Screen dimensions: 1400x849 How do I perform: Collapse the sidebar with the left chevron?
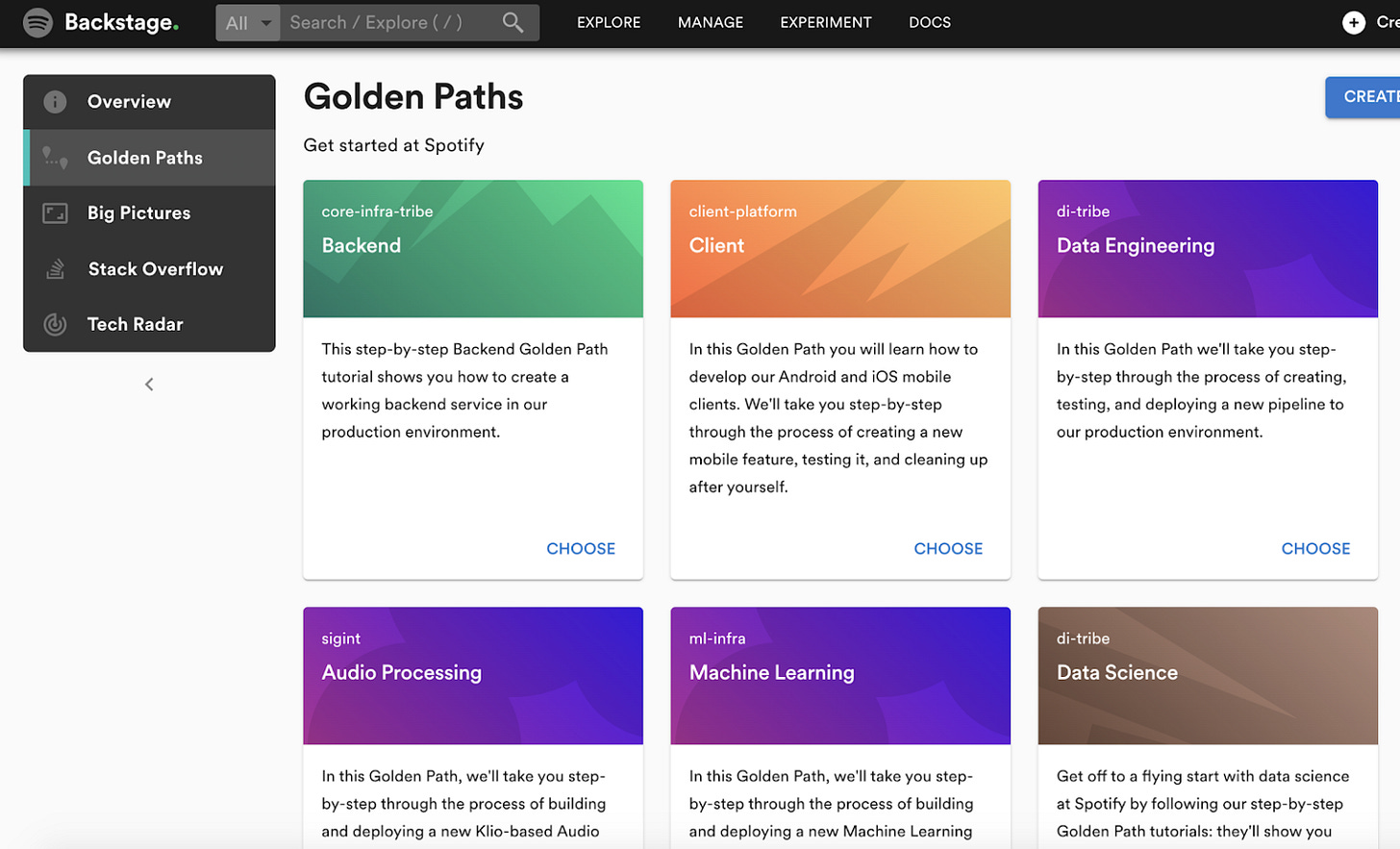[149, 385]
